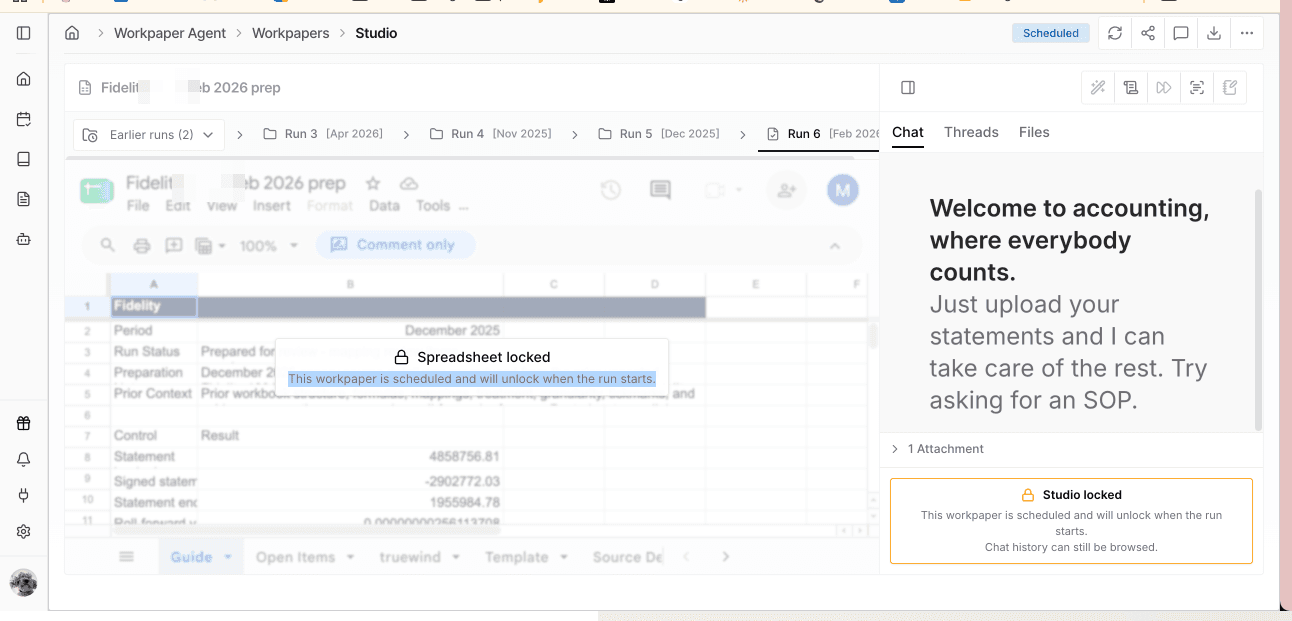Viewport: 1292px width, 621px height.
Task: Open the spreadsheet File menu
Action: click(138, 206)
